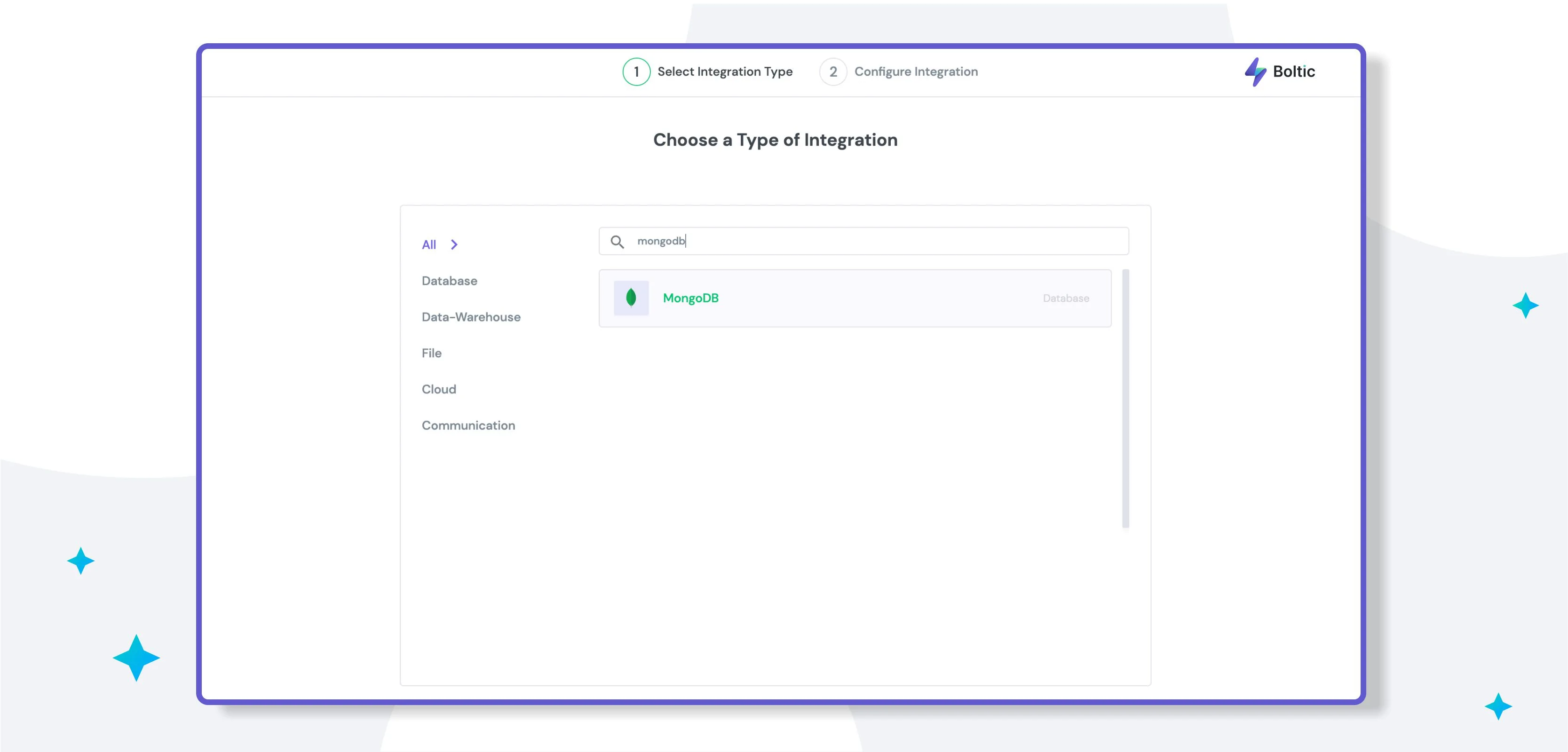Choose the MongoDB integration result
The image size is (1568, 752).
pos(855,298)
